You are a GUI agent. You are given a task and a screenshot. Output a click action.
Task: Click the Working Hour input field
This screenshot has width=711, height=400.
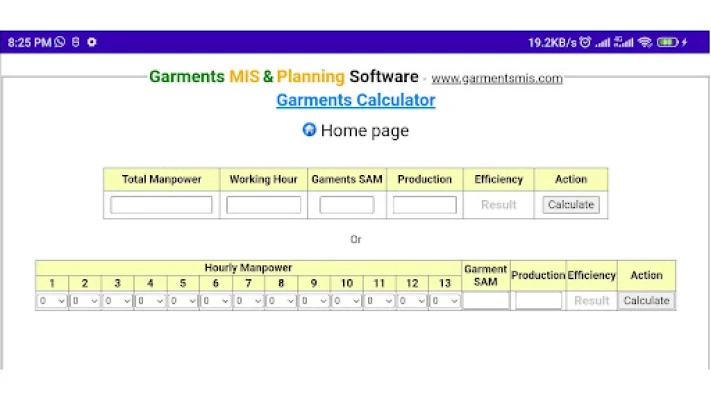263,205
